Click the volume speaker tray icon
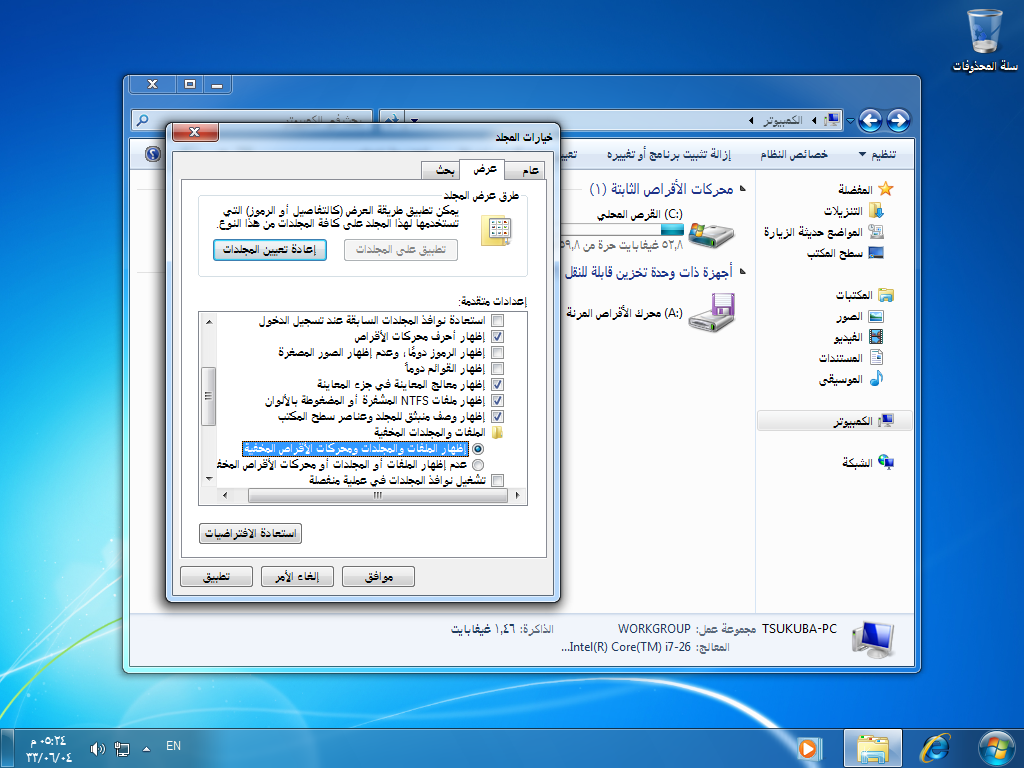This screenshot has height=768, width=1024. 98,749
